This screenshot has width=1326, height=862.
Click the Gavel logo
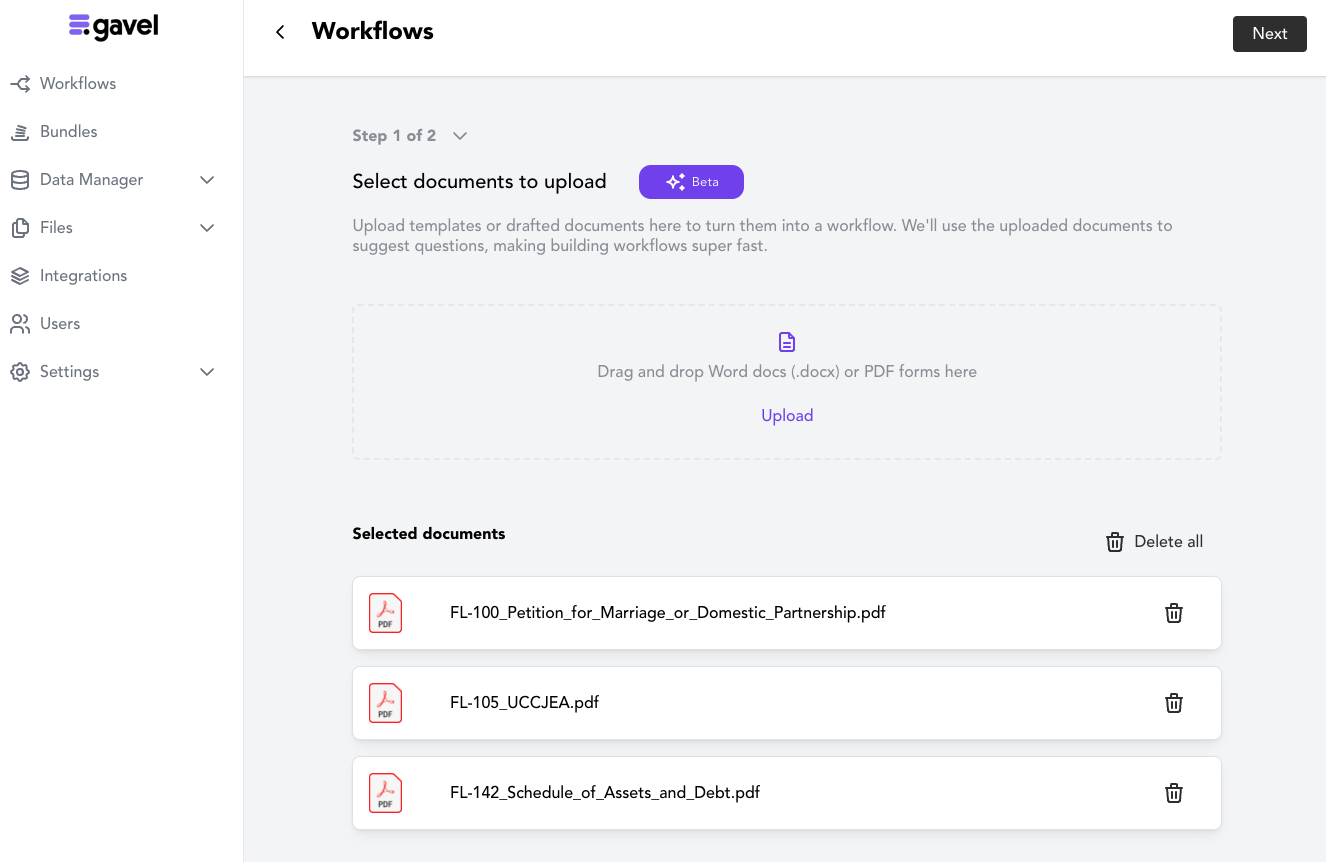click(114, 27)
